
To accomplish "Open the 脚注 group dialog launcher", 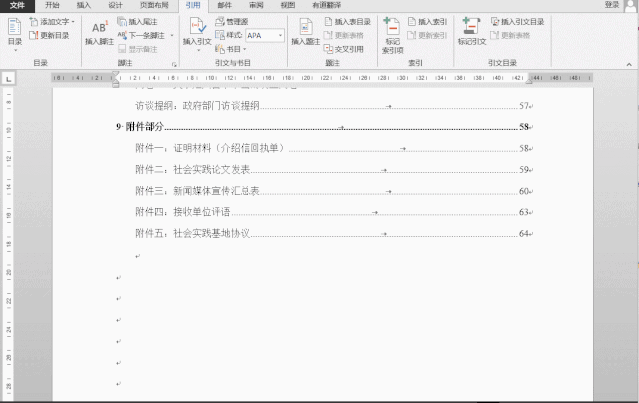I will point(174,63).
